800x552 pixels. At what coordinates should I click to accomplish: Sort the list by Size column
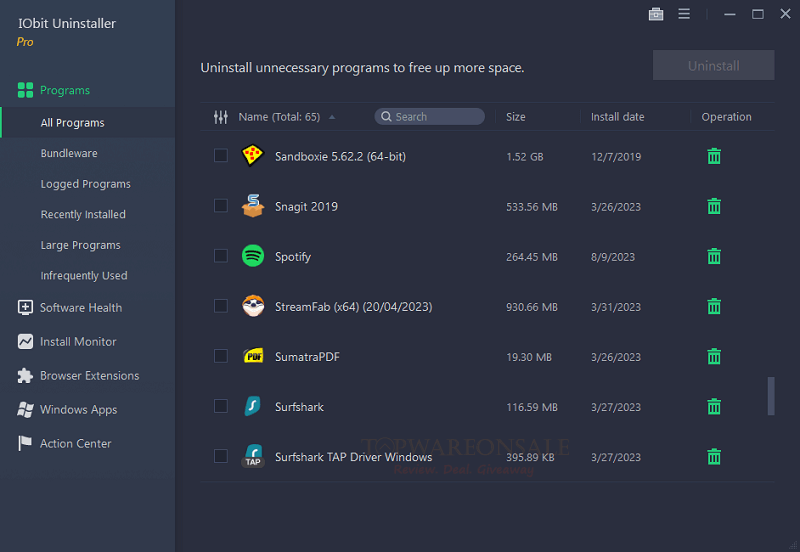click(x=515, y=117)
